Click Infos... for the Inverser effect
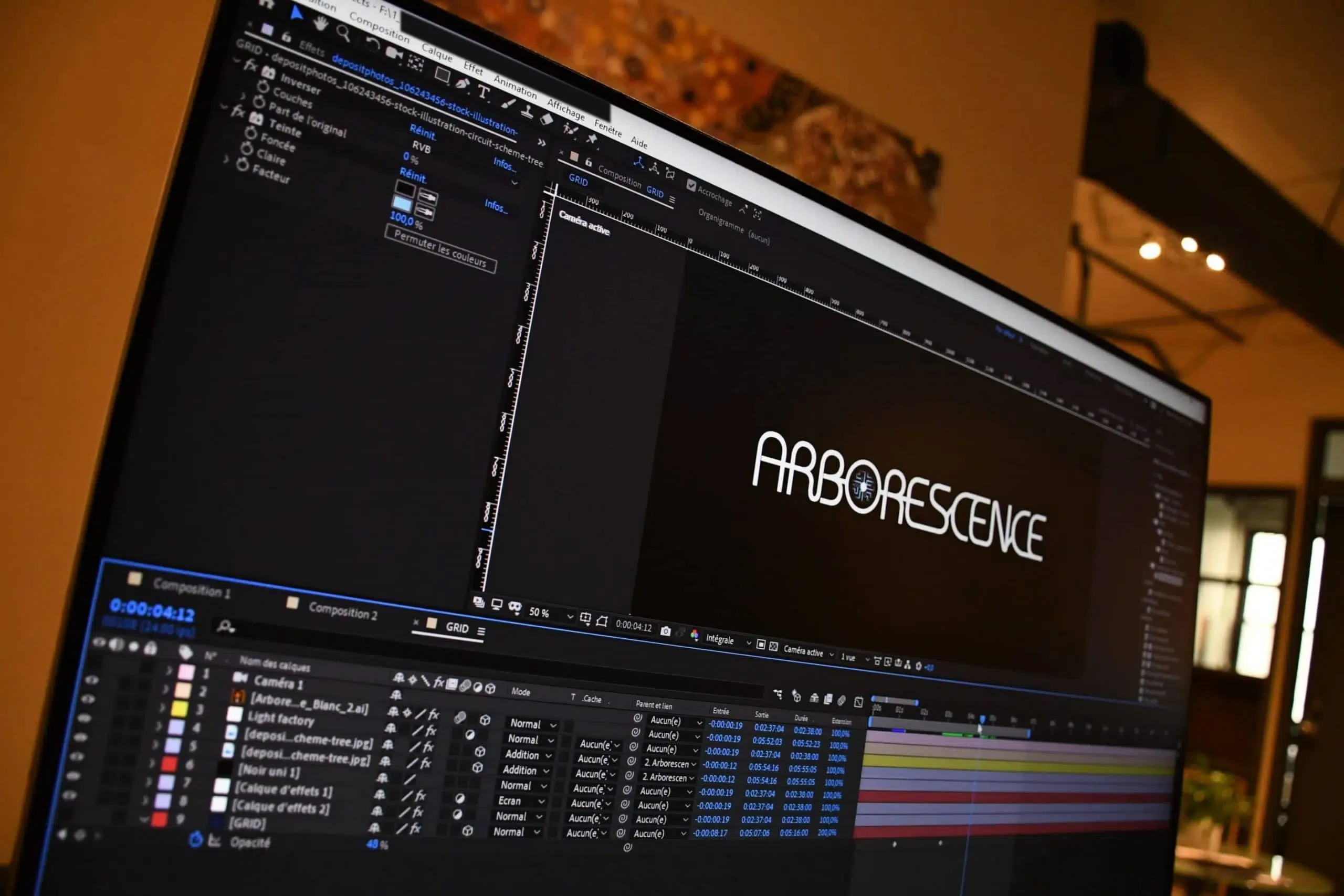This screenshot has height=896, width=1344. click(x=505, y=165)
